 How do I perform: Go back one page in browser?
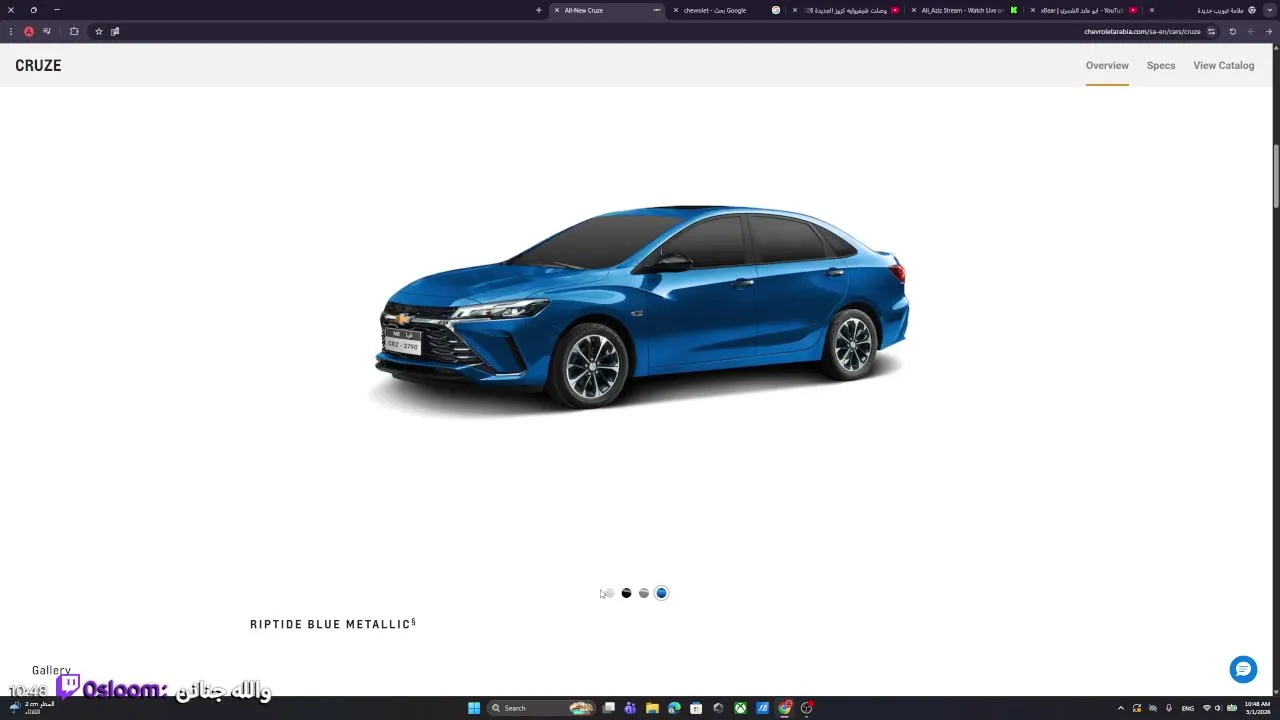pyautogui.click(x=1268, y=31)
